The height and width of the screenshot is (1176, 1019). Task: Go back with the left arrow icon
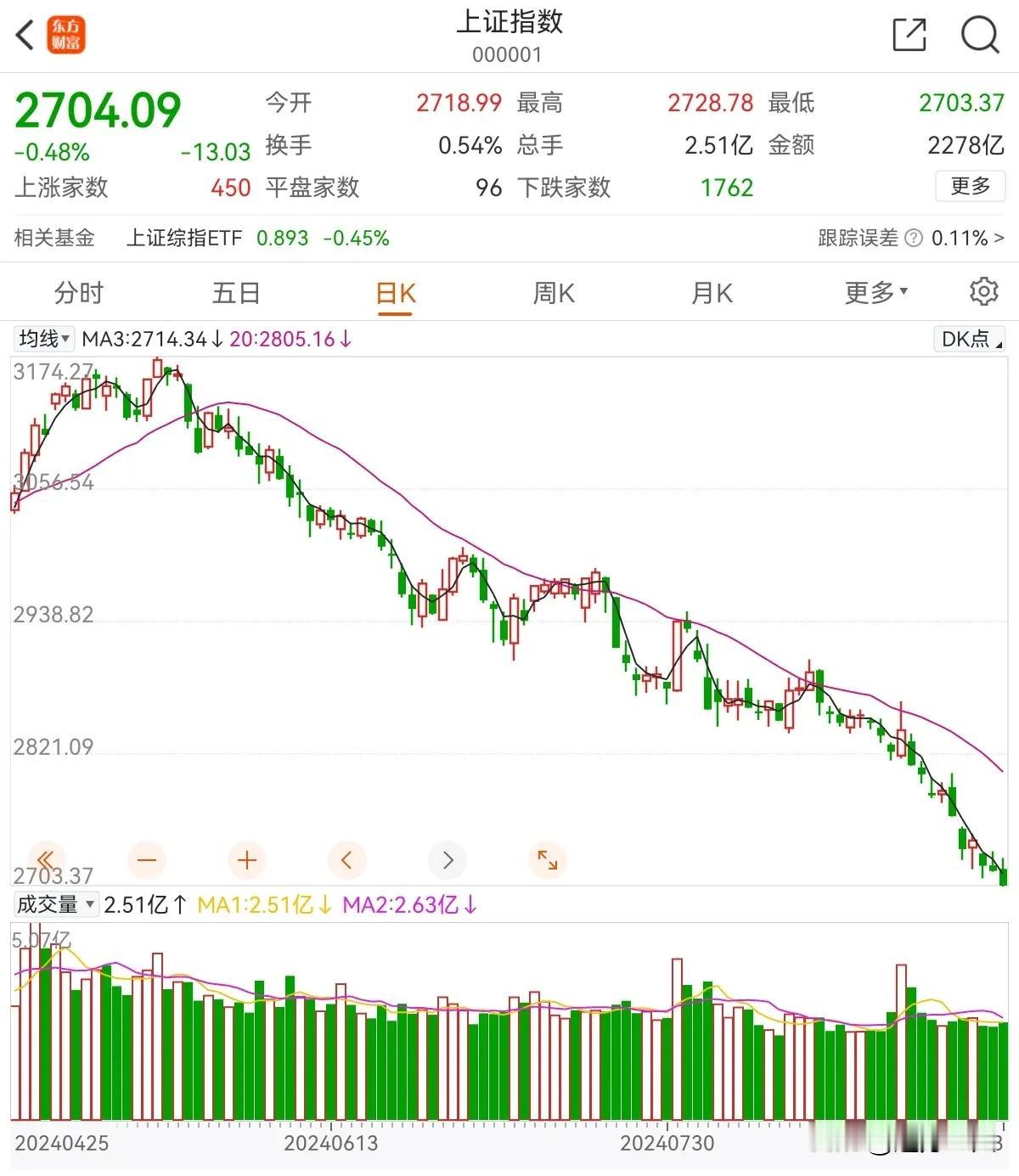tap(25, 36)
